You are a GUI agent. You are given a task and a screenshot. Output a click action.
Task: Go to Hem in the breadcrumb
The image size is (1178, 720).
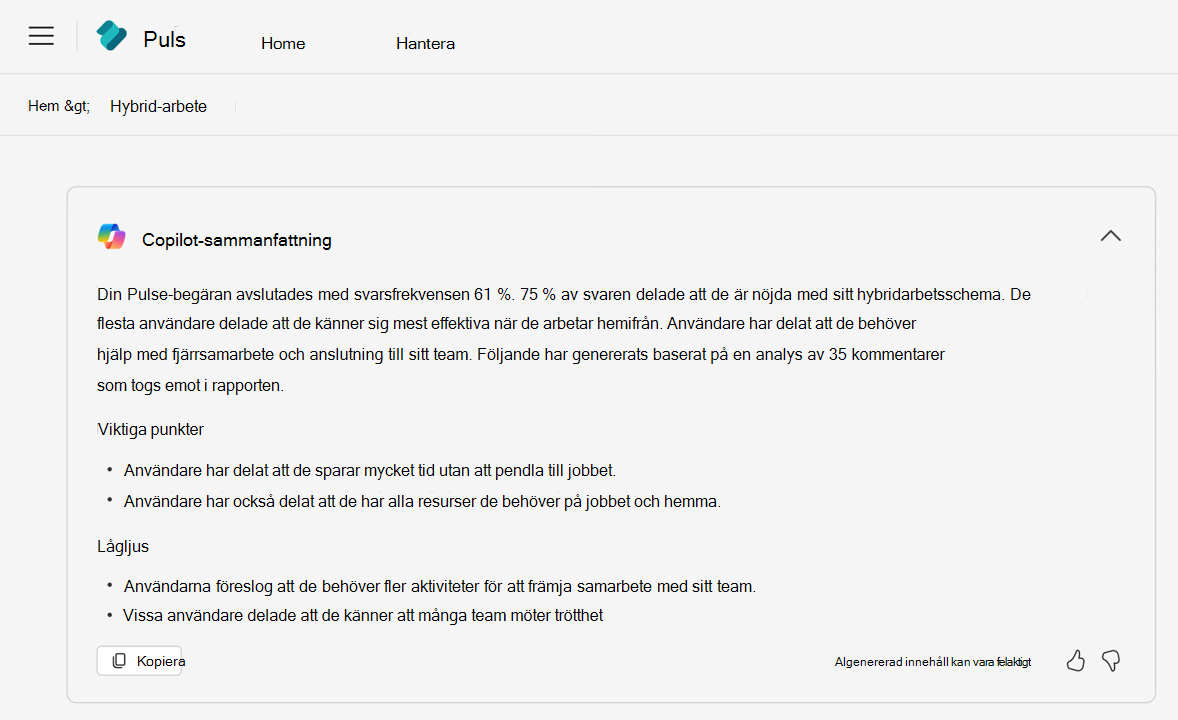tap(59, 106)
